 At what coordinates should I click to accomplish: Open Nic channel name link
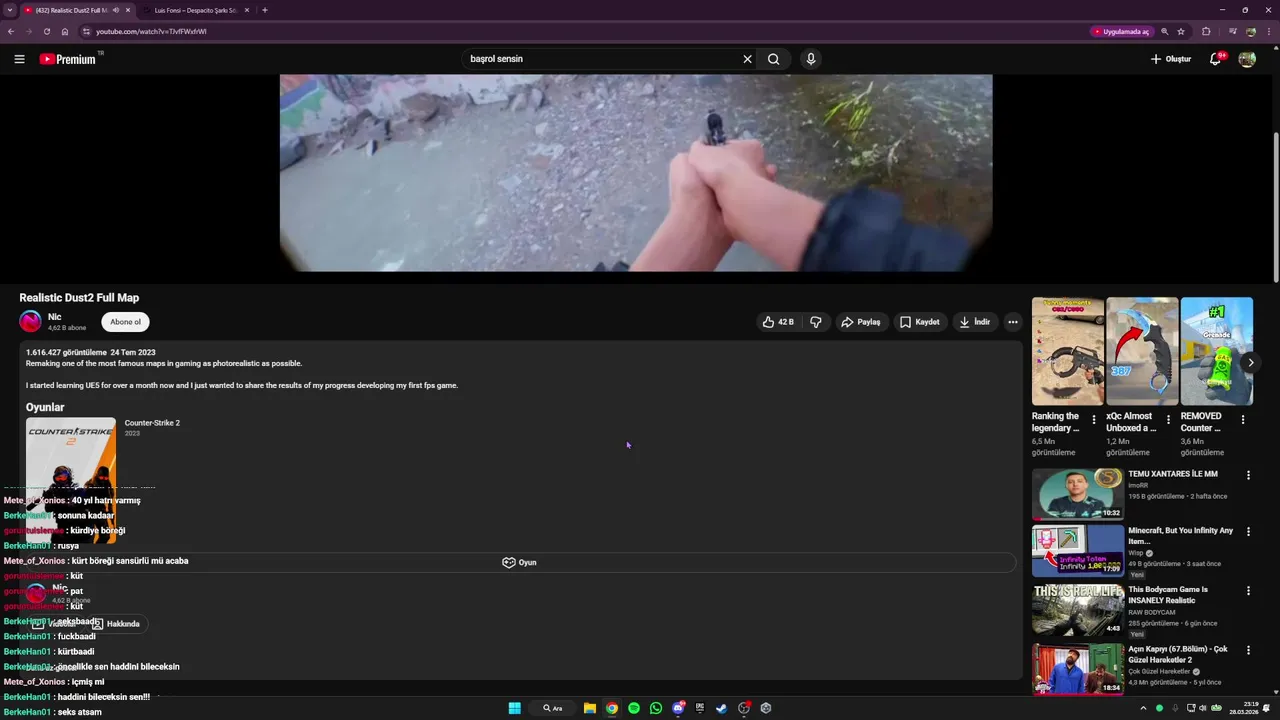click(x=54, y=317)
